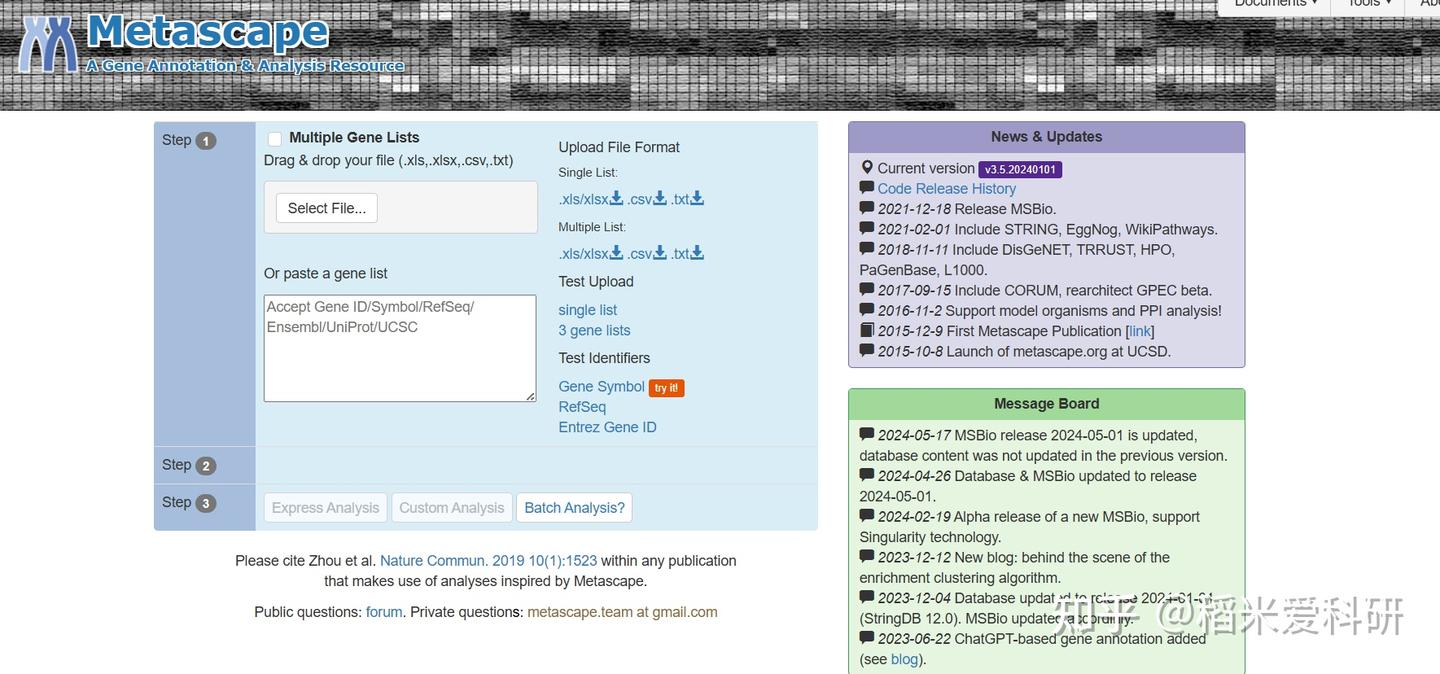
Task: Click the 'try it!' badge beside Gene Symbol
Action: click(666, 387)
